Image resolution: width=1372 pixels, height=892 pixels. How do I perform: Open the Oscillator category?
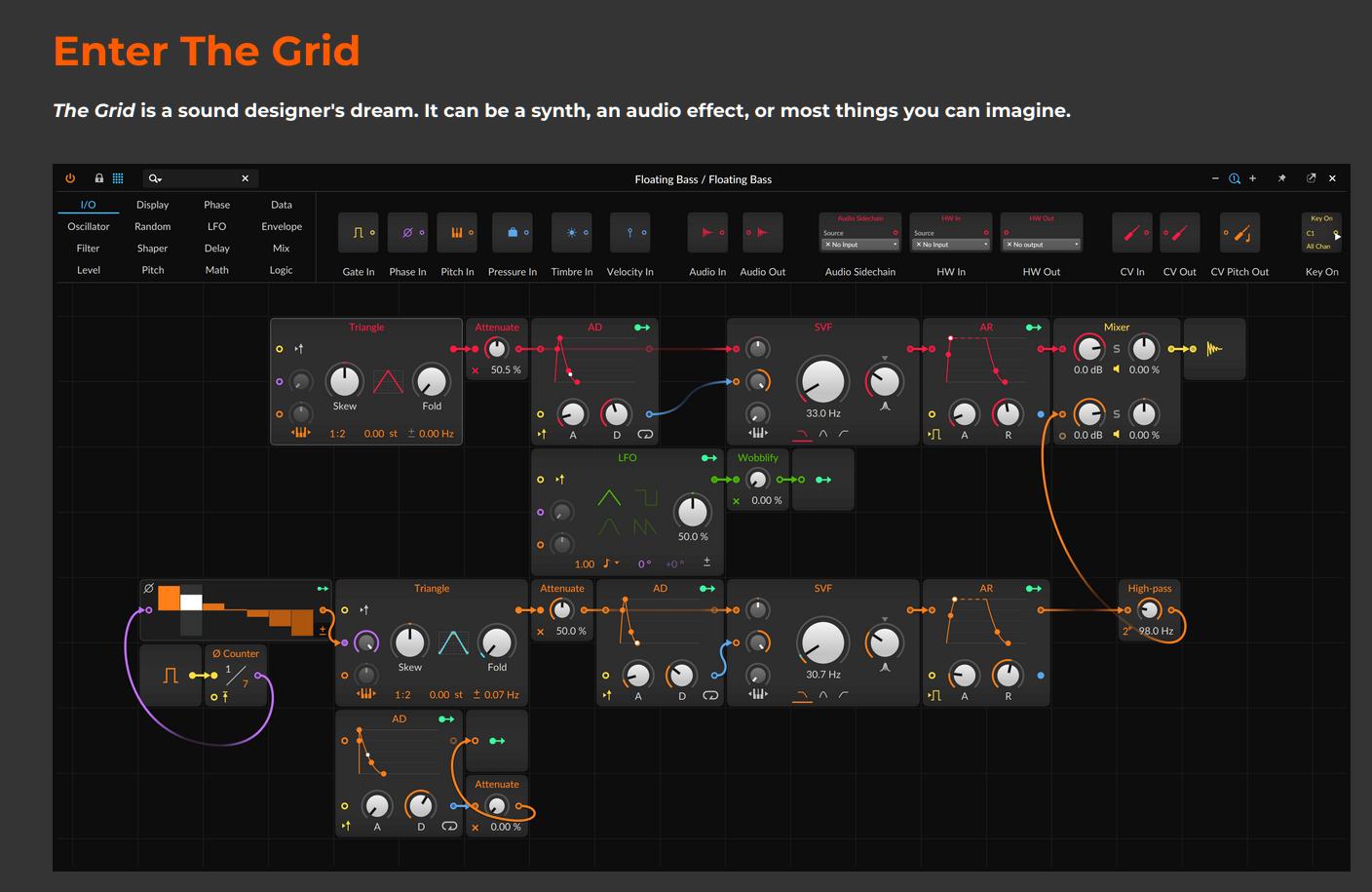pos(89,226)
